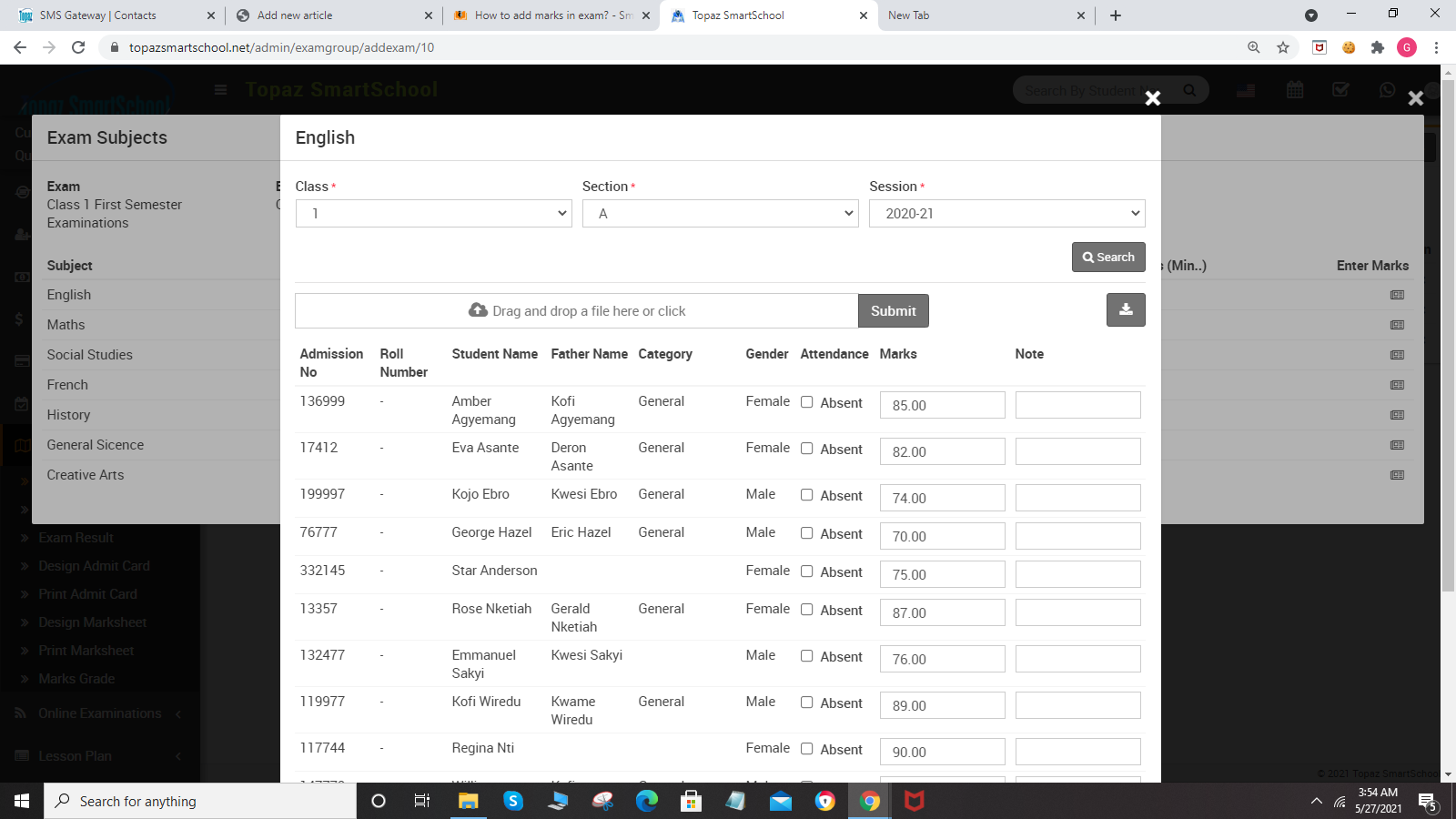The height and width of the screenshot is (819, 1456).
Task: Open the Class dropdown
Action: (x=433, y=214)
